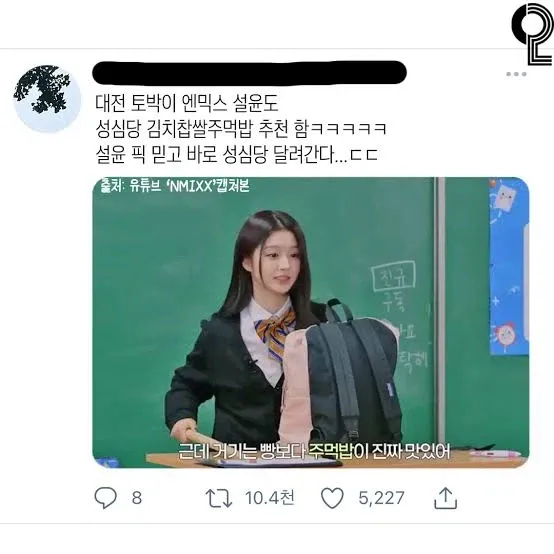Viewport: 554px width, 554px height.
Task: Open the reply speech bubble icon
Action: [x=106, y=498]
